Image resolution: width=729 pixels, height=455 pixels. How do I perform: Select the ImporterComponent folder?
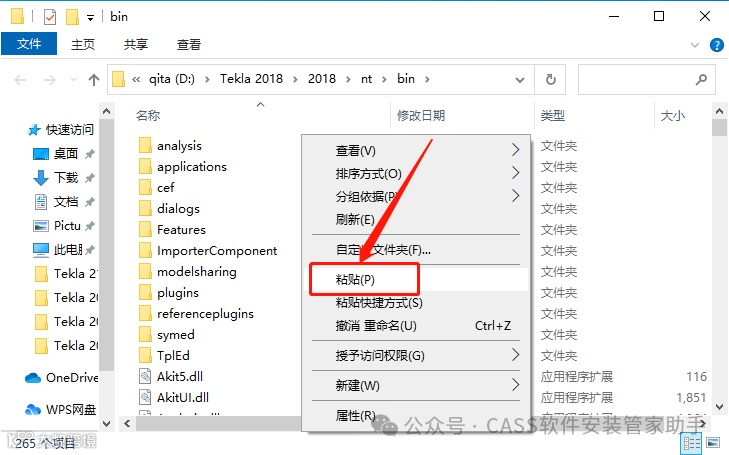[217, 251]
